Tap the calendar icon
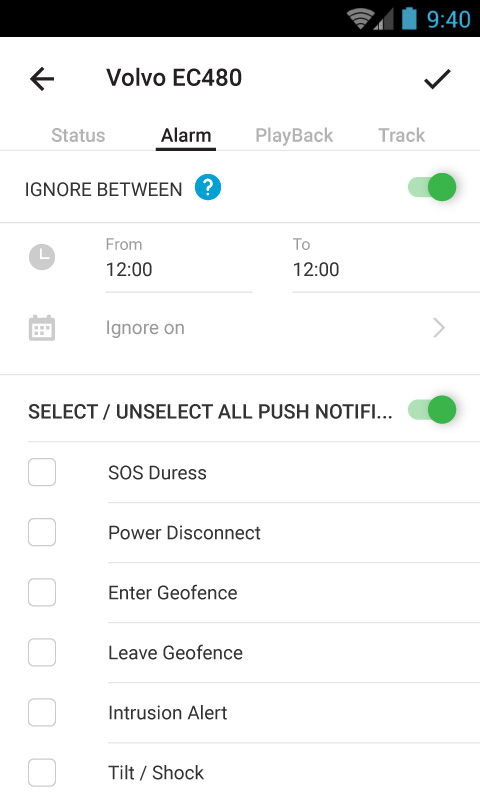480x800 pixels. [42, 328]
